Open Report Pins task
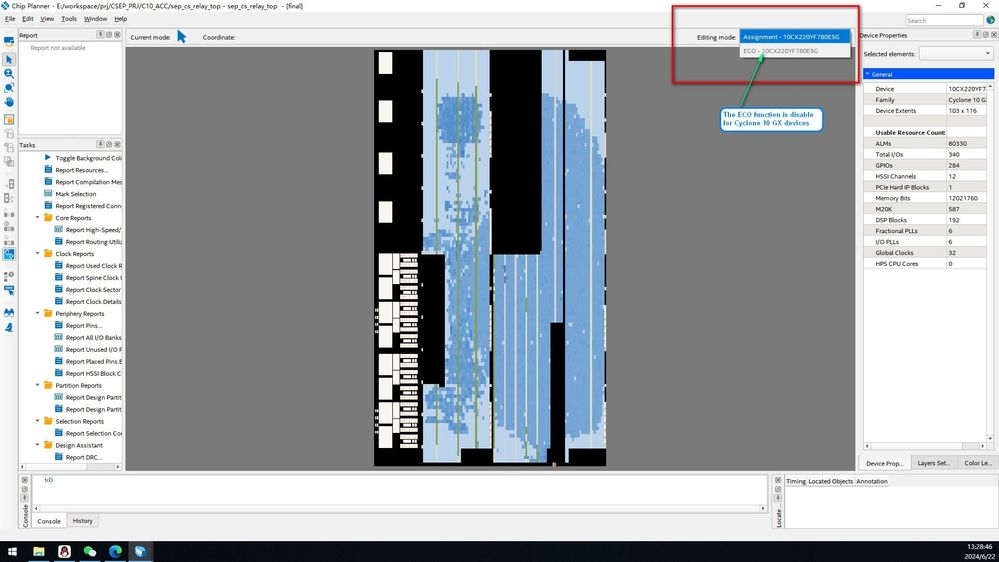 pos(78,326)
